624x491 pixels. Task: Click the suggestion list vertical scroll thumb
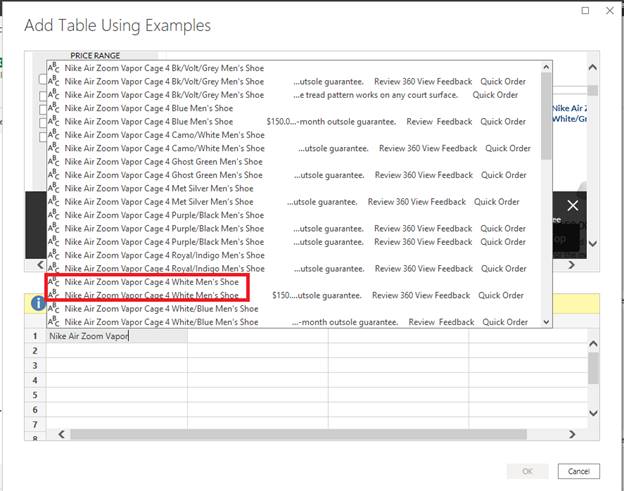[546, 116]
